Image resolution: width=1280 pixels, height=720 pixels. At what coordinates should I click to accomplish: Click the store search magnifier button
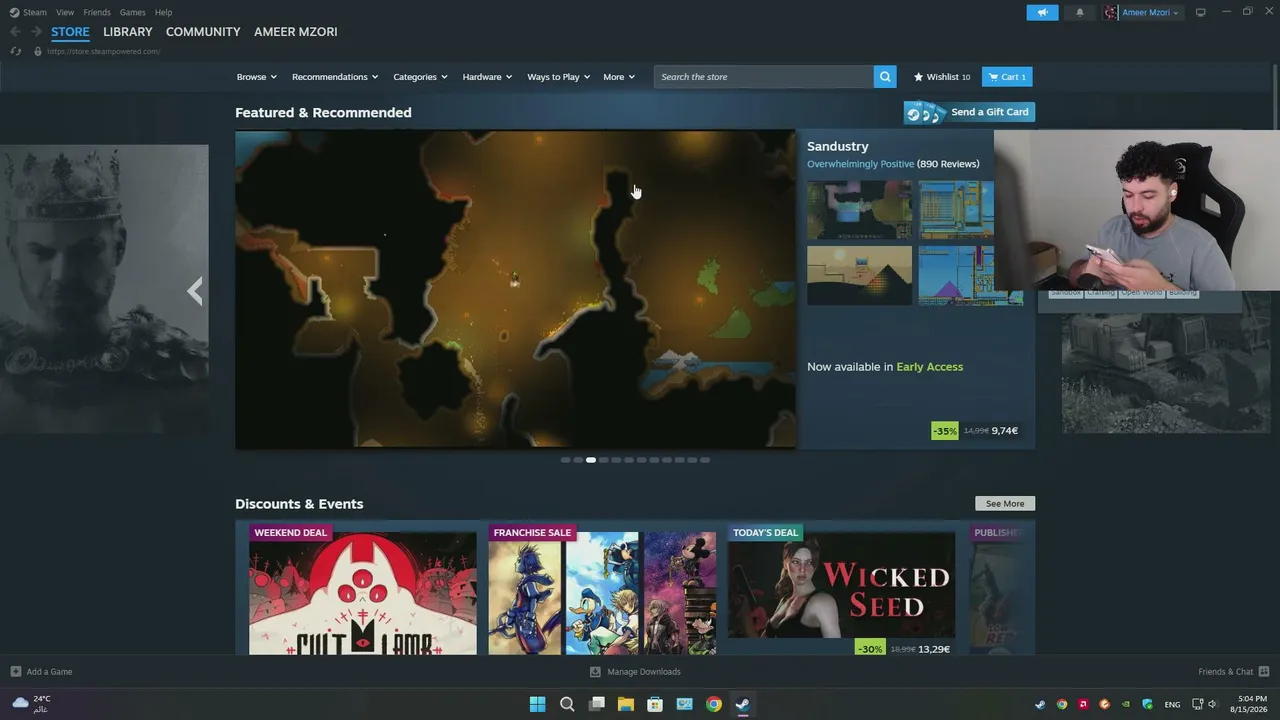point(885,77)
